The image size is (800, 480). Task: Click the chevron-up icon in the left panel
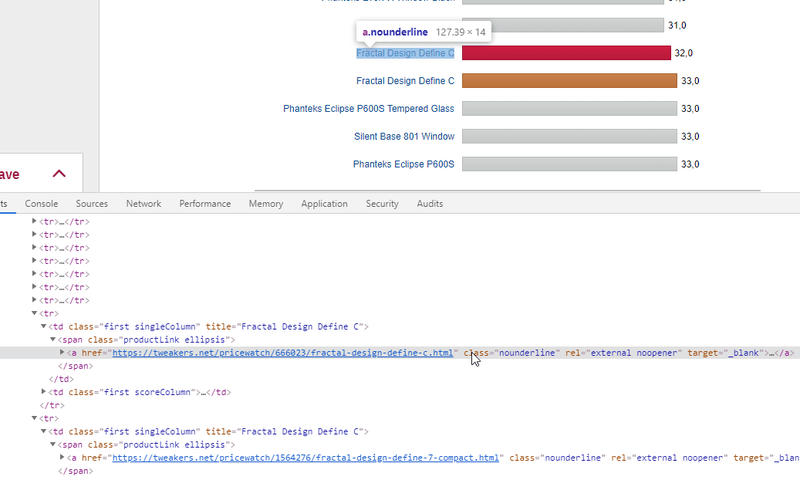59,174
